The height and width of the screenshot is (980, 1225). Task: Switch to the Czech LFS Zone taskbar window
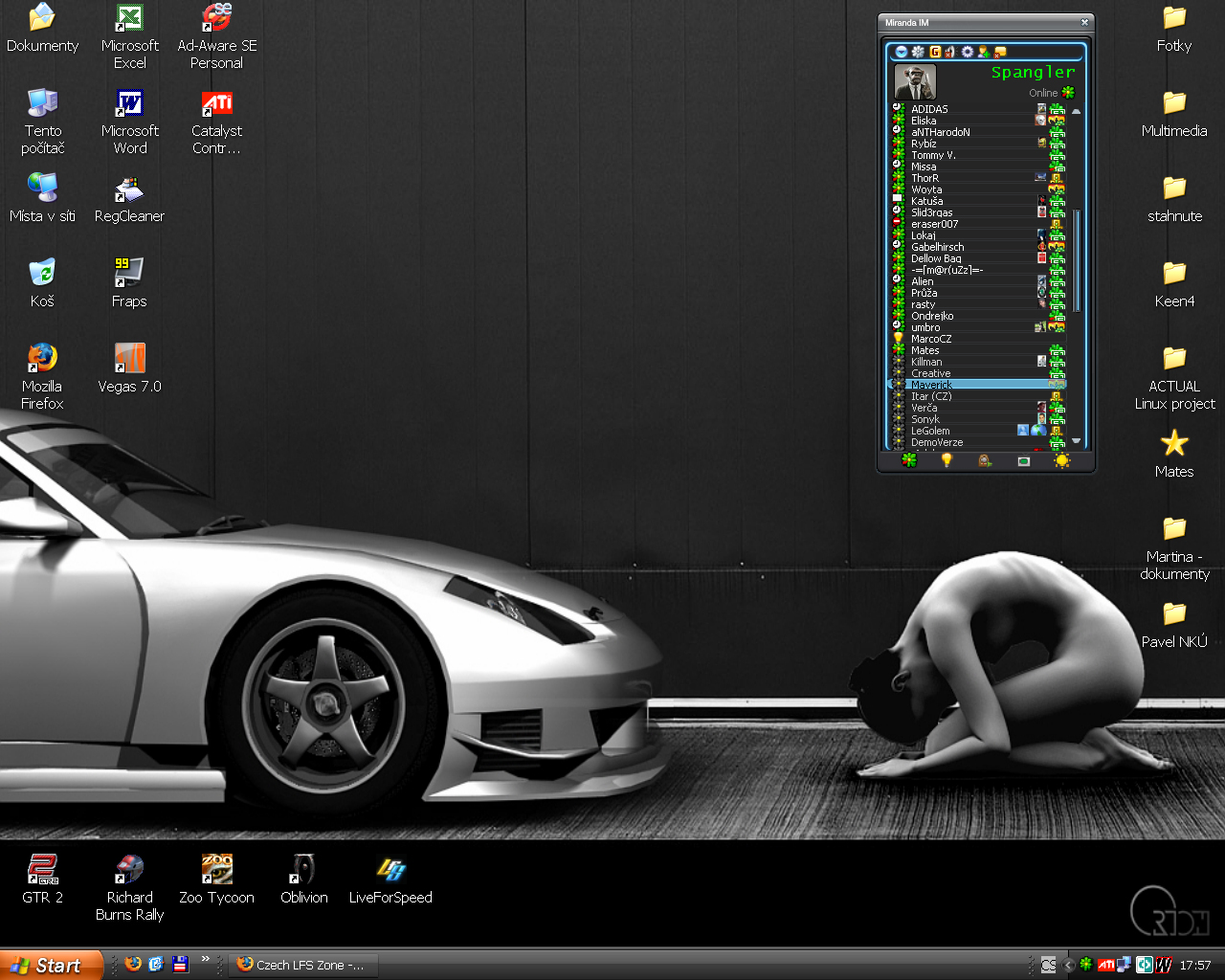point(303,965)
